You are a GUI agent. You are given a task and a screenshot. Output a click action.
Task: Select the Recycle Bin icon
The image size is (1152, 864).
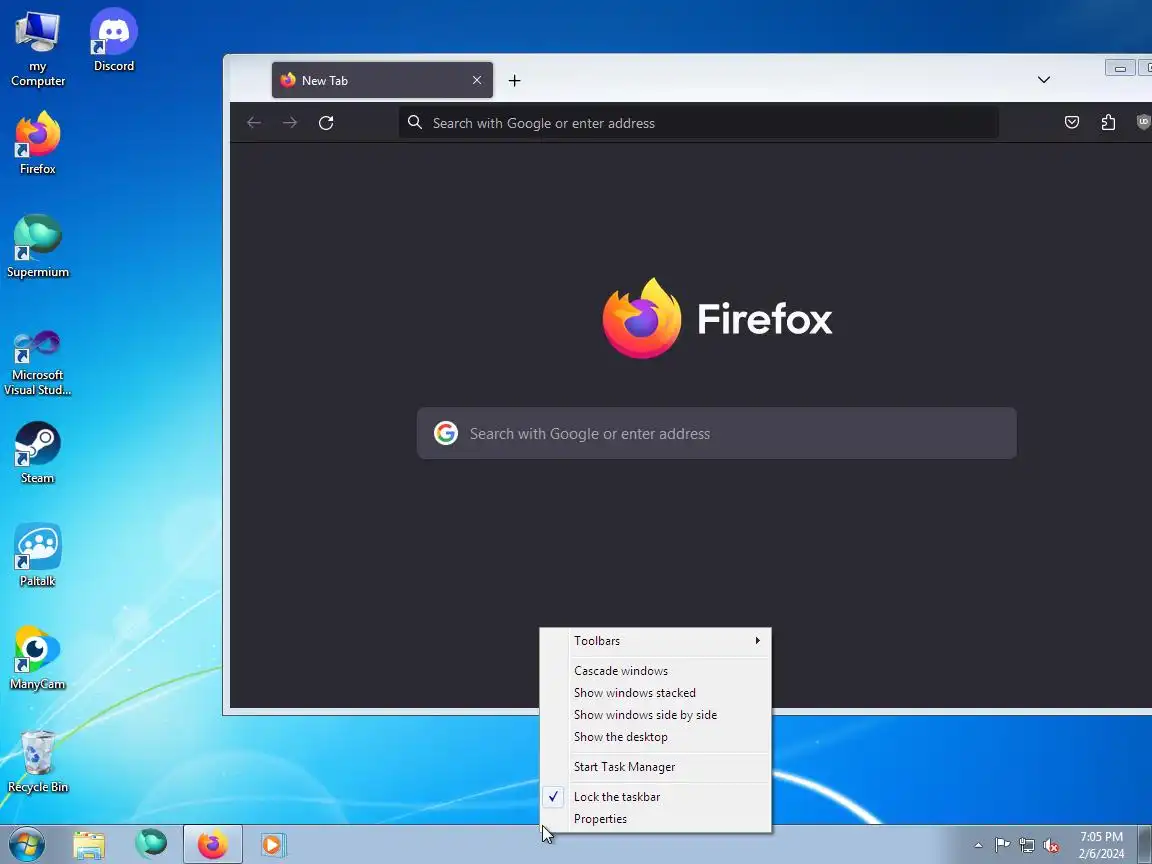[x=37, y=762]
